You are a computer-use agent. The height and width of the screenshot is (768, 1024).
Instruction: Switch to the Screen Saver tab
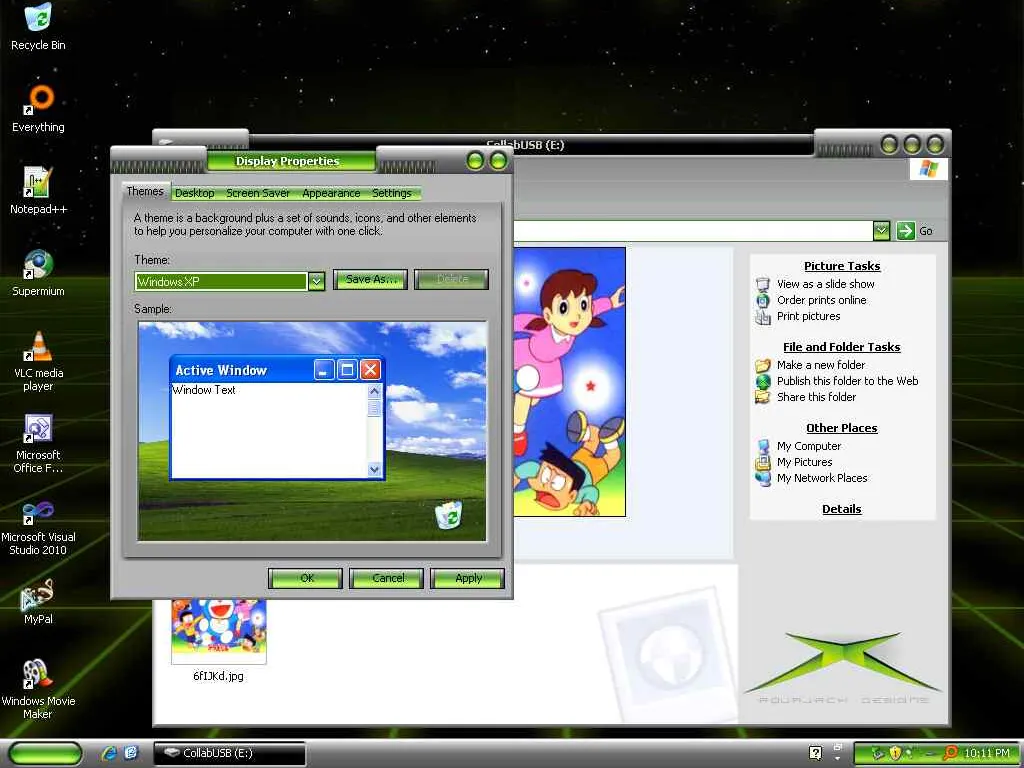pos(258,193)
